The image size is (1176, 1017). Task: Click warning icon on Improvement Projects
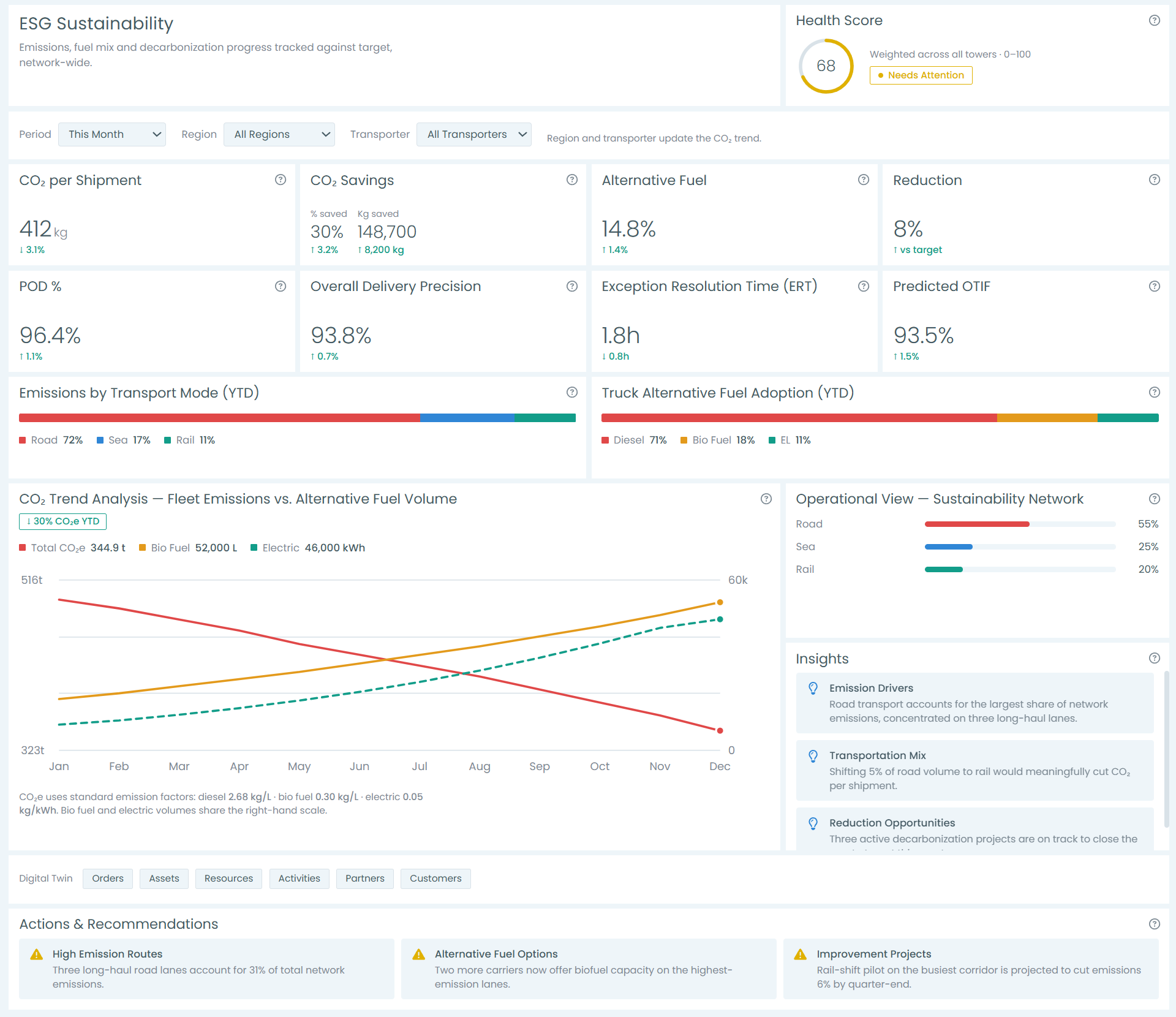coord(801,955)
